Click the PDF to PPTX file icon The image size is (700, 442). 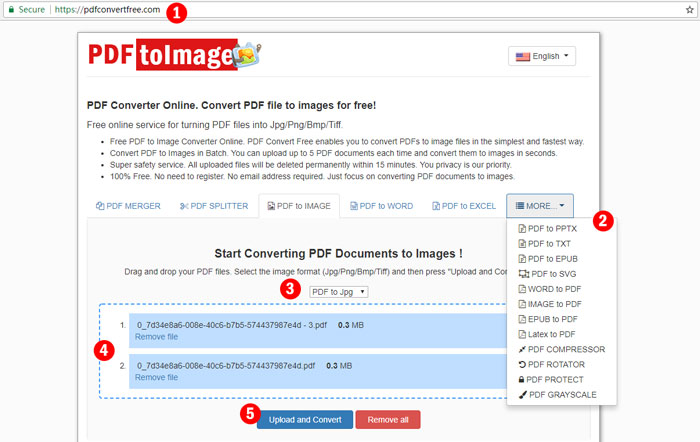coord(522,229)
